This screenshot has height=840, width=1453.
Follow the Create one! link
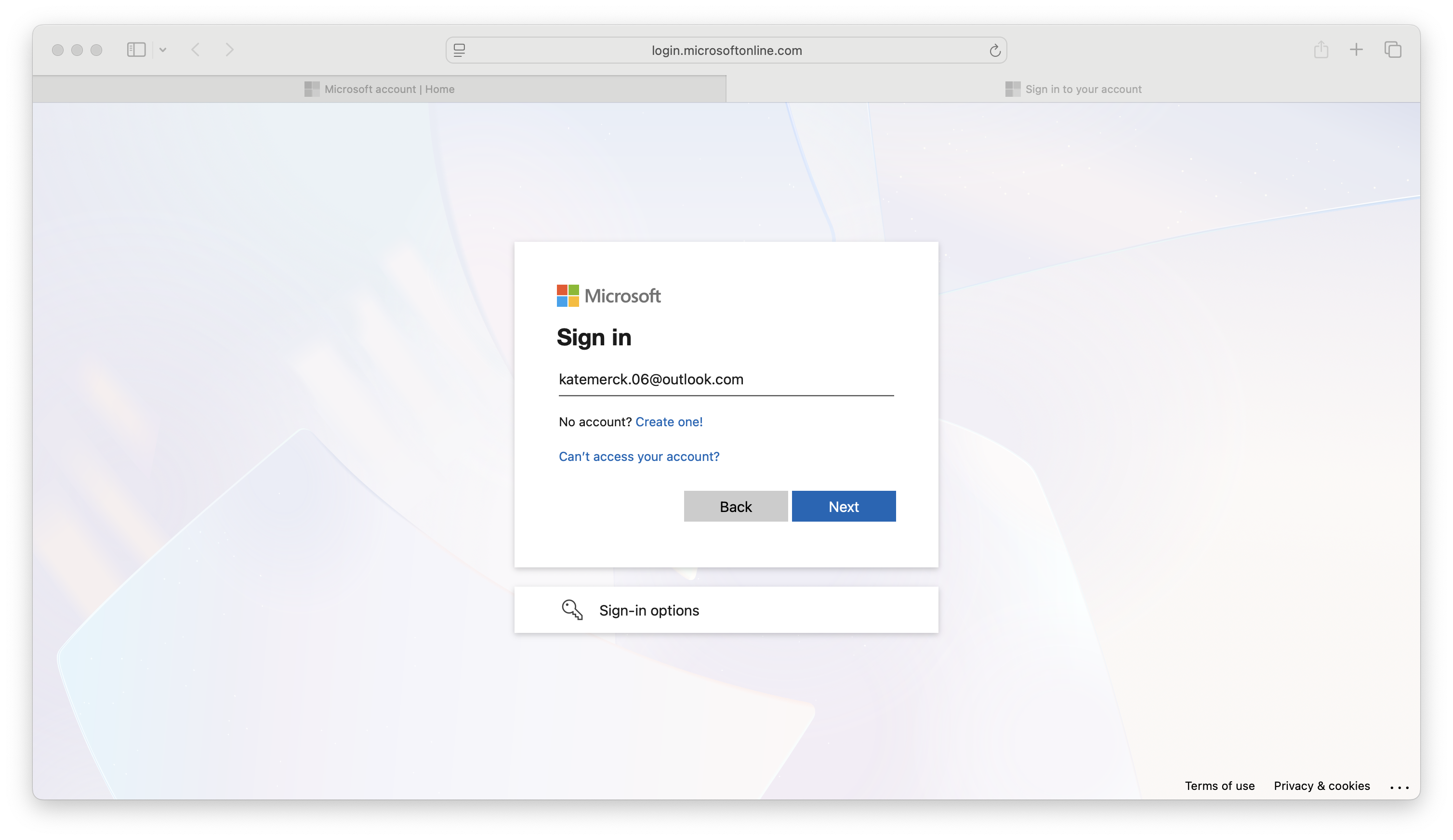(669, 422)
